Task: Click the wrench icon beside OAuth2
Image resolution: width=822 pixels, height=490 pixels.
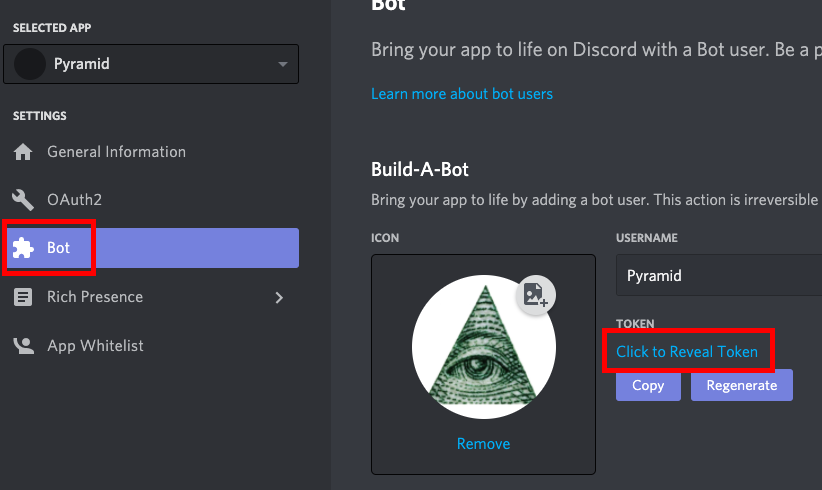Action: pyautogui.click(x=23, y=200)
